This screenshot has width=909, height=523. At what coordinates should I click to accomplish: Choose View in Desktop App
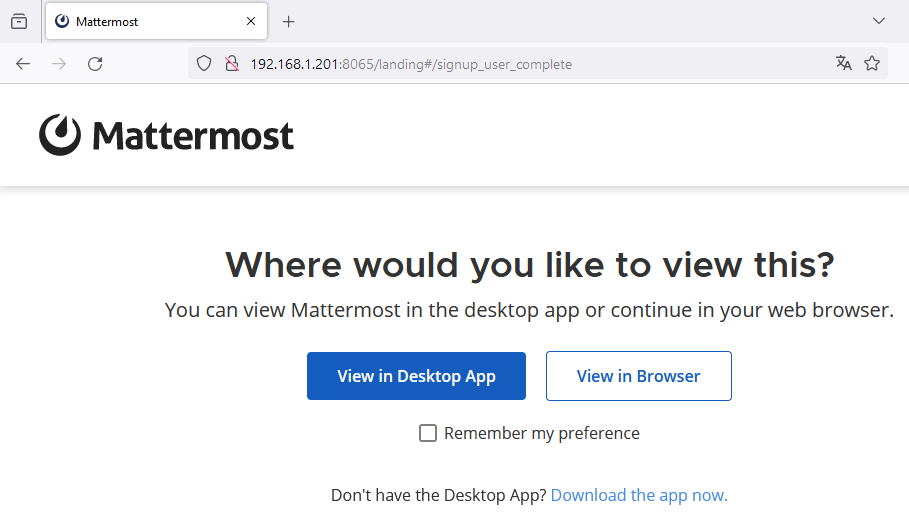click(x=416, y=376)
